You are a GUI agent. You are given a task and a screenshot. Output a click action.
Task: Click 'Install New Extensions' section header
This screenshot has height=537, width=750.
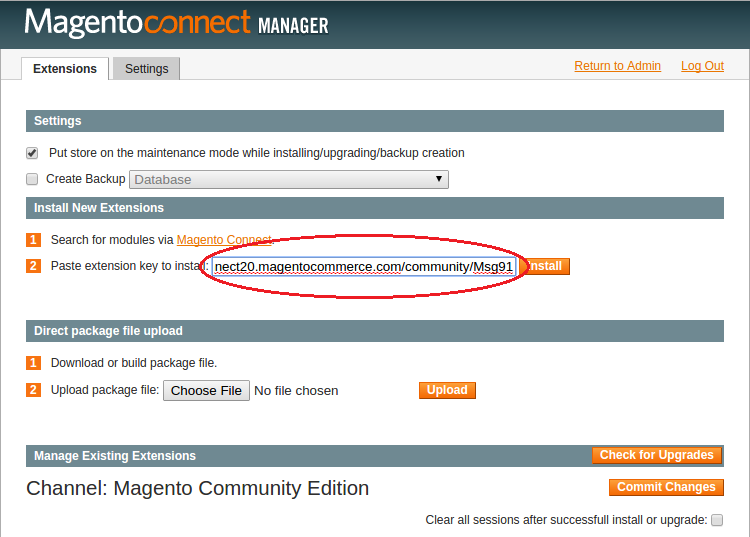coord(375,208)
